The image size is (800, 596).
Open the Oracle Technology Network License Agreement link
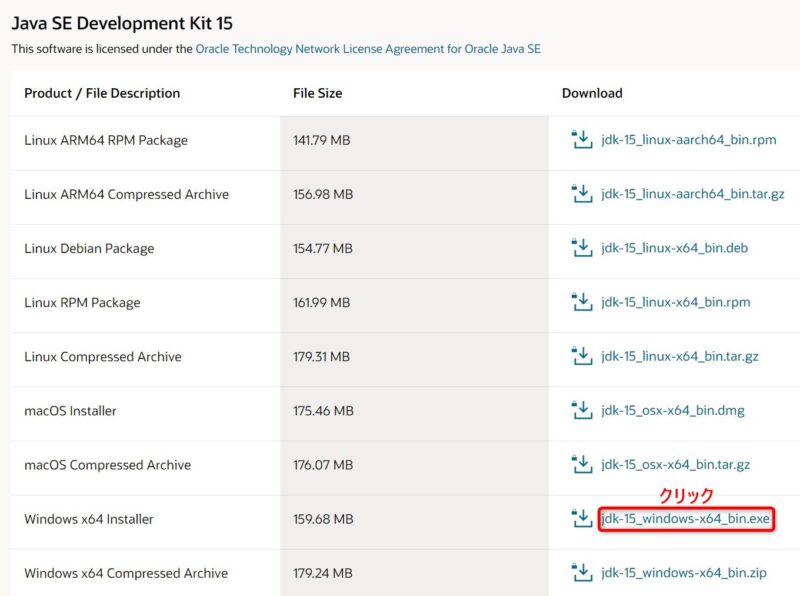pyautogui.click(x=368, y=48)
